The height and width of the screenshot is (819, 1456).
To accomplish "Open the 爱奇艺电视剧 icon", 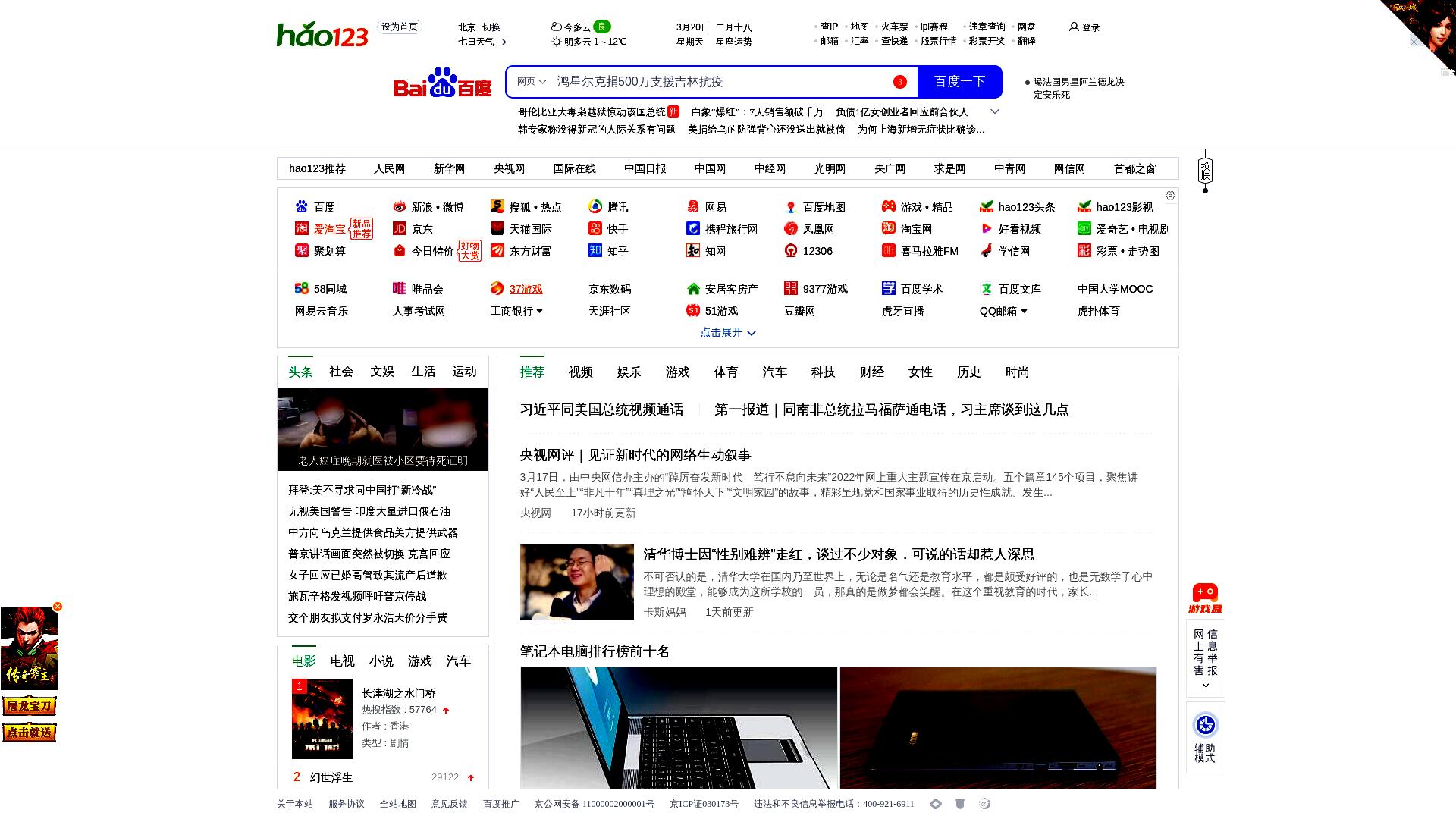I will coord(1084,228).
